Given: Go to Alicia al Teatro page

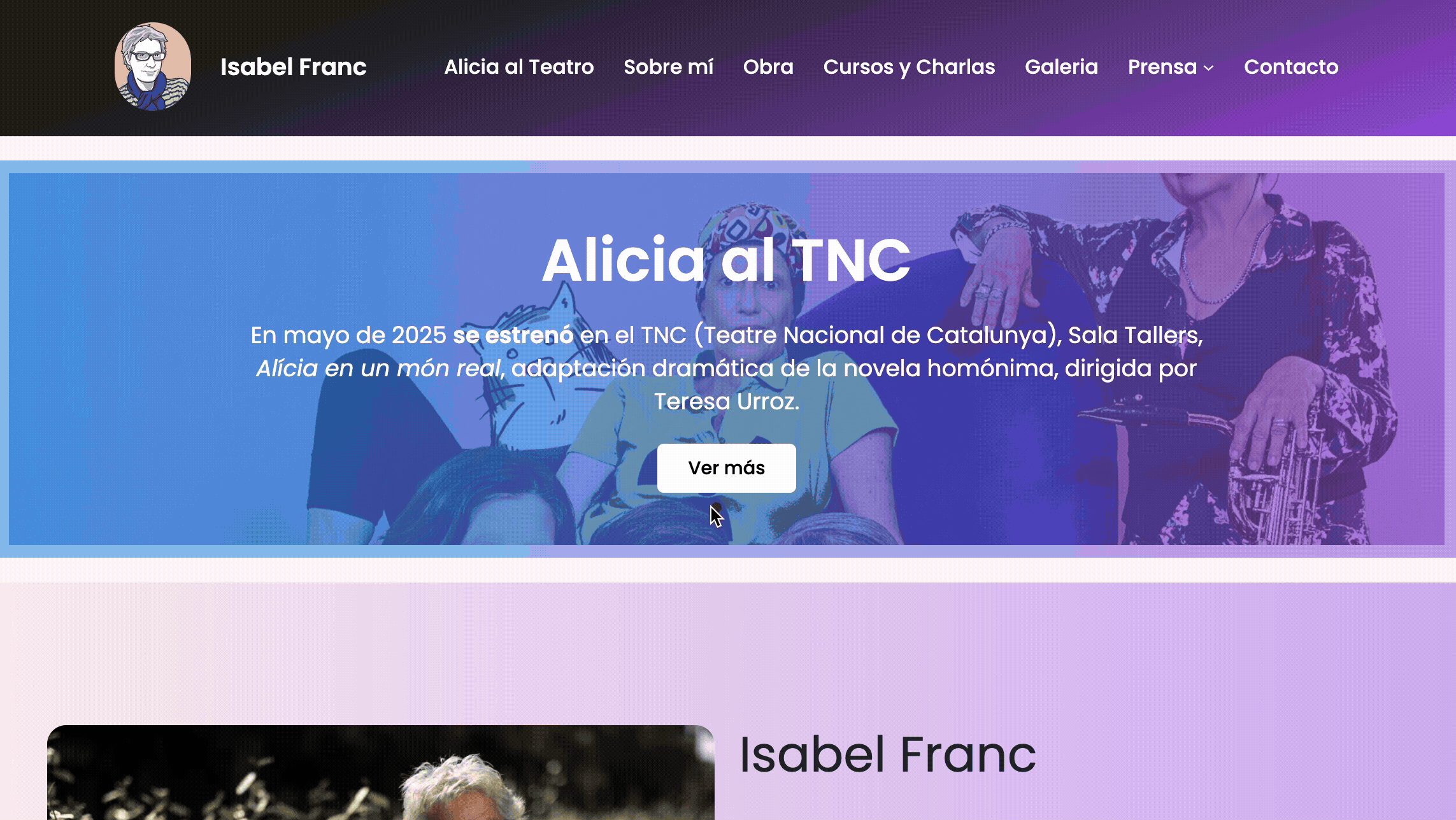Looking at the screenshot, I should click(519, 67).
